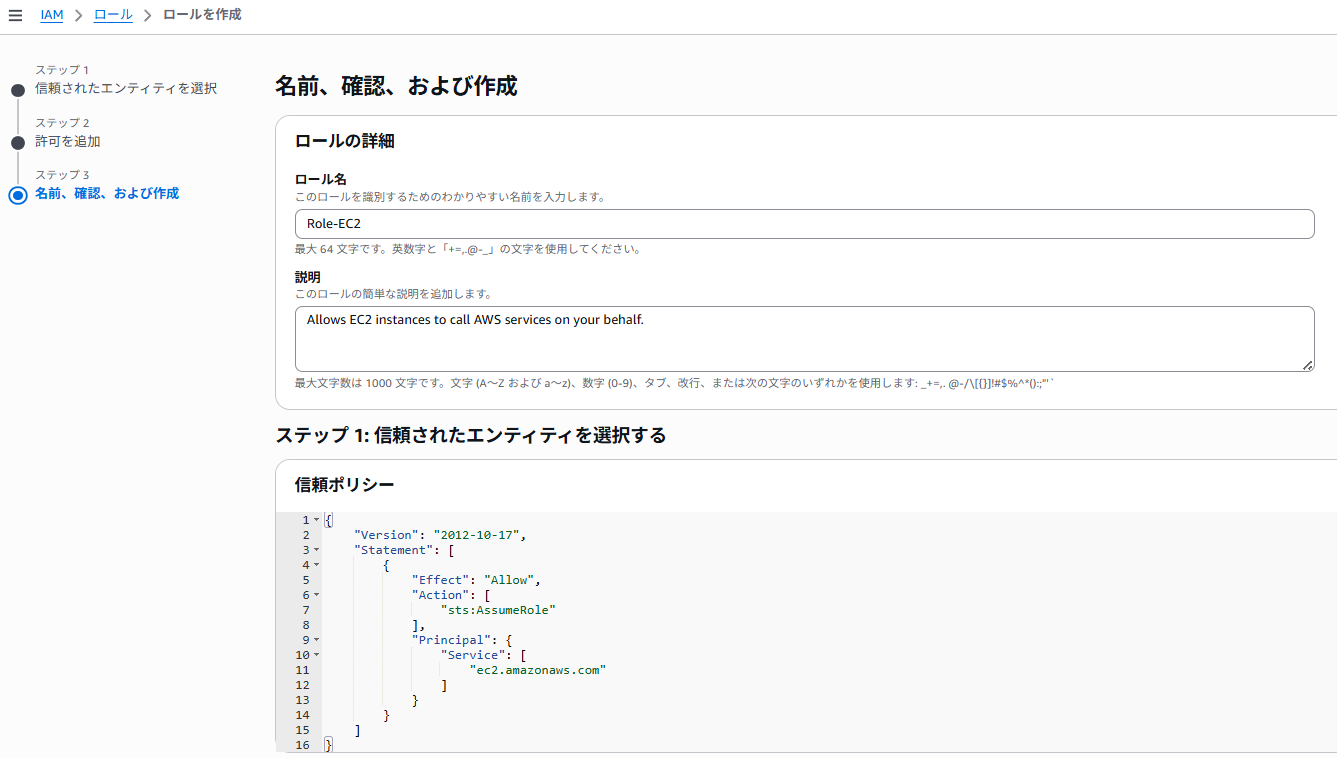
Task: Click line number 7 in the policy editor
Action: [306, 609]
